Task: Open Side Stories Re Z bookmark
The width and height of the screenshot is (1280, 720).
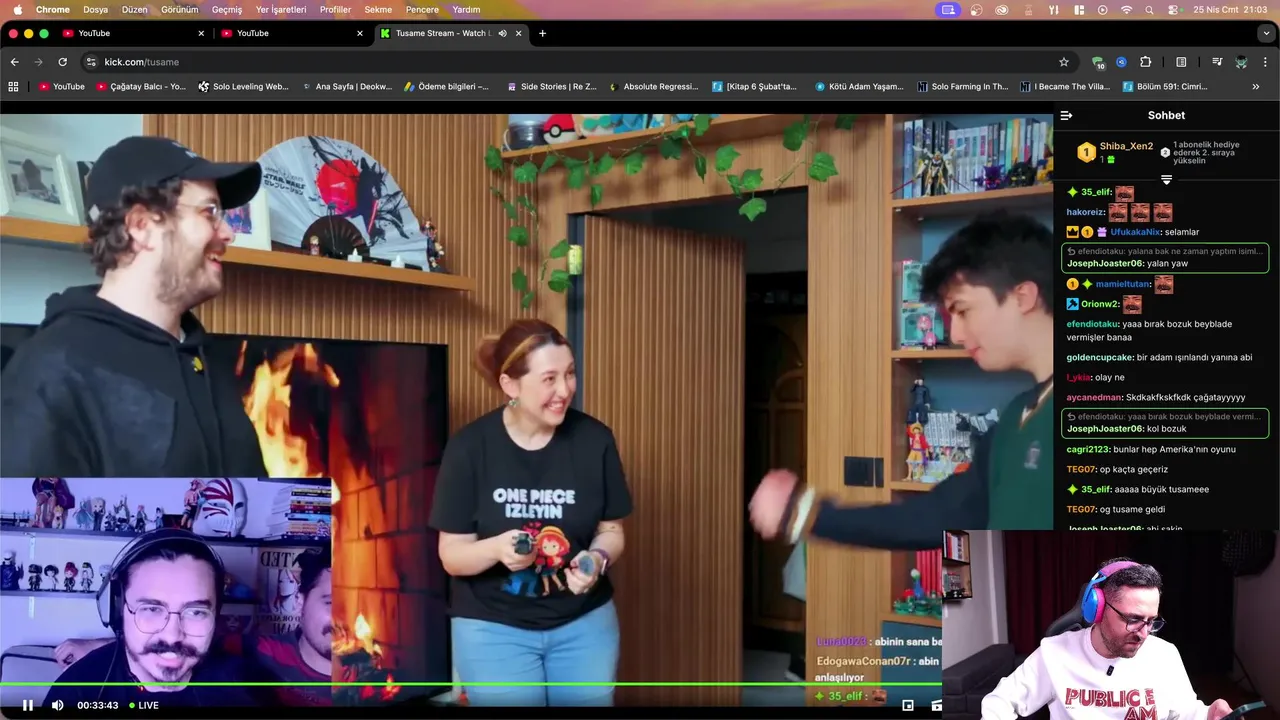Action: coord(551,87)
